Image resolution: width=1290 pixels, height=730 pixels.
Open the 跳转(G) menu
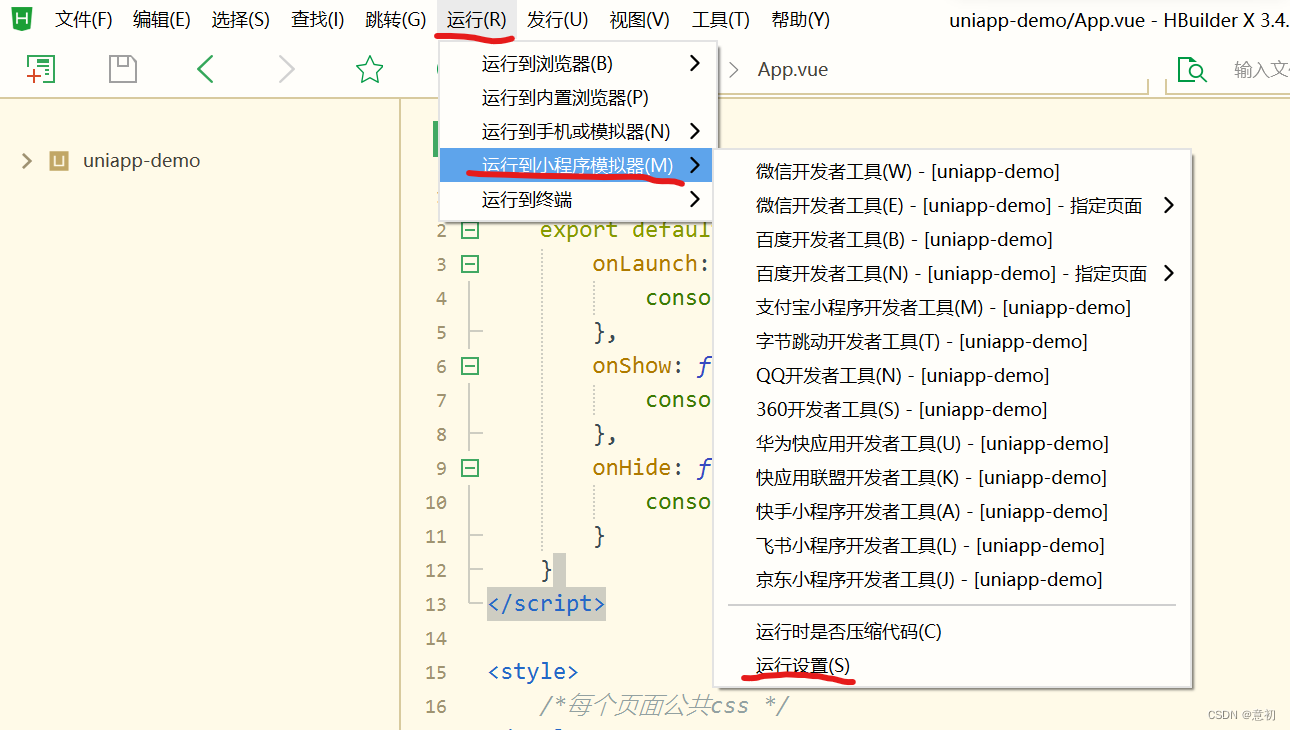(396, 20)
